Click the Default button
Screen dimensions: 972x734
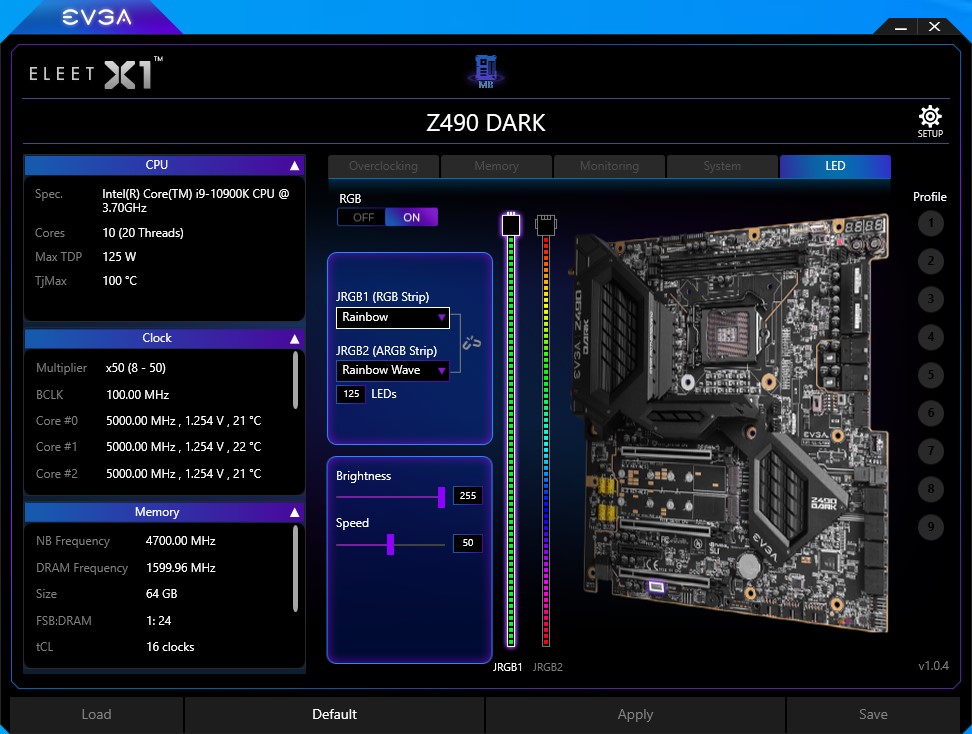(334, 714)
